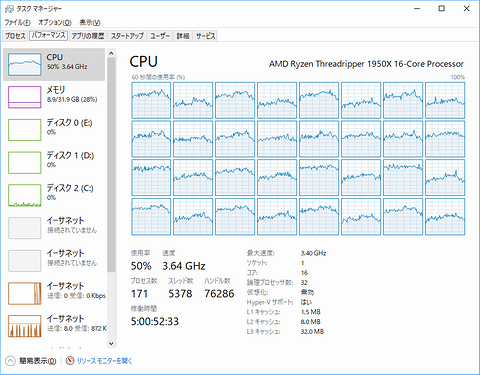Select メモリ in the resource sidebar
This screenshot has height=375, width=480.
(54, 97)
